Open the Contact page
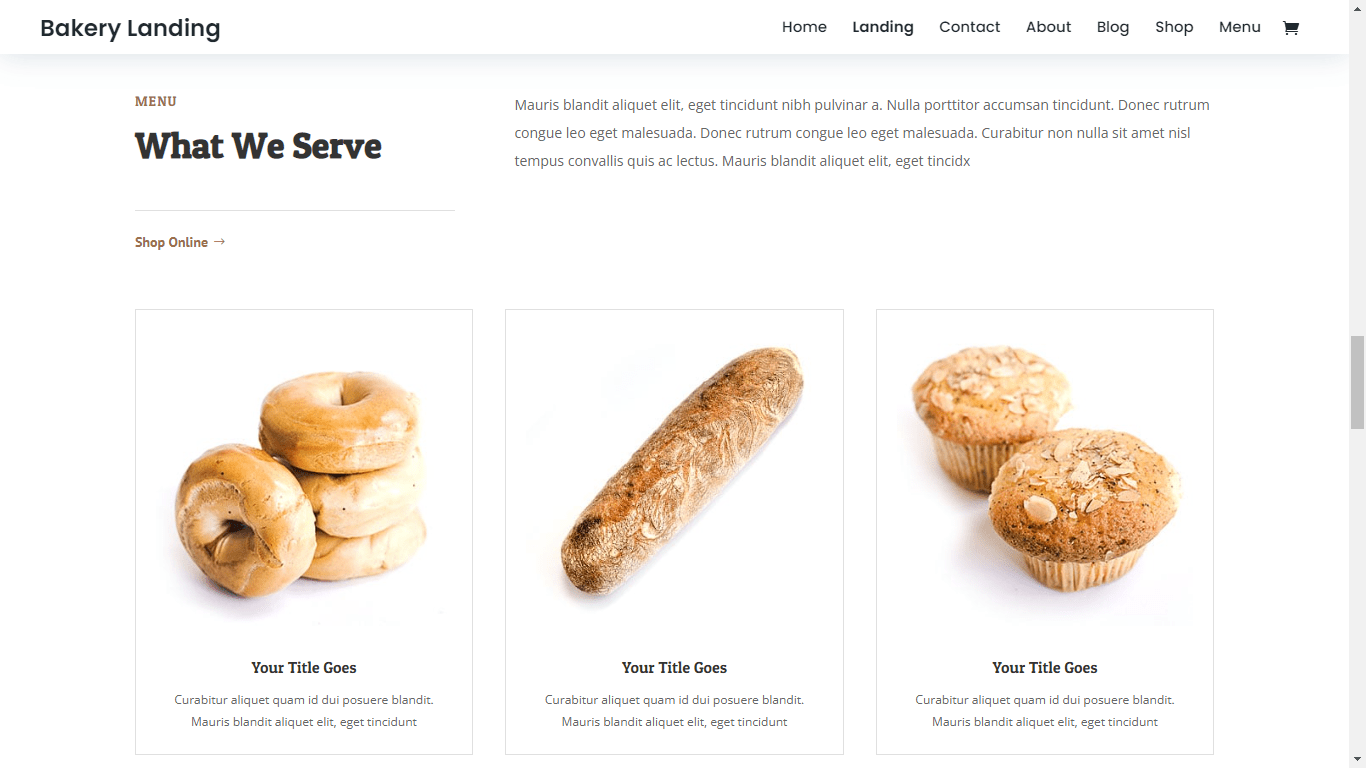This screenshot has width=1366, height=768. tap(969, 27)
